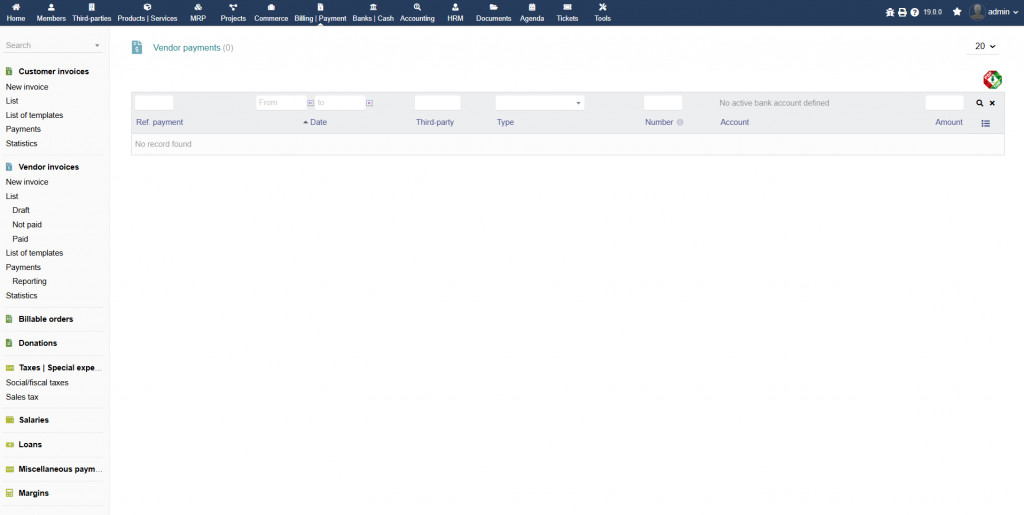
Task: Open Social/fiscal taxes link
Action: (x=37, y=382)
